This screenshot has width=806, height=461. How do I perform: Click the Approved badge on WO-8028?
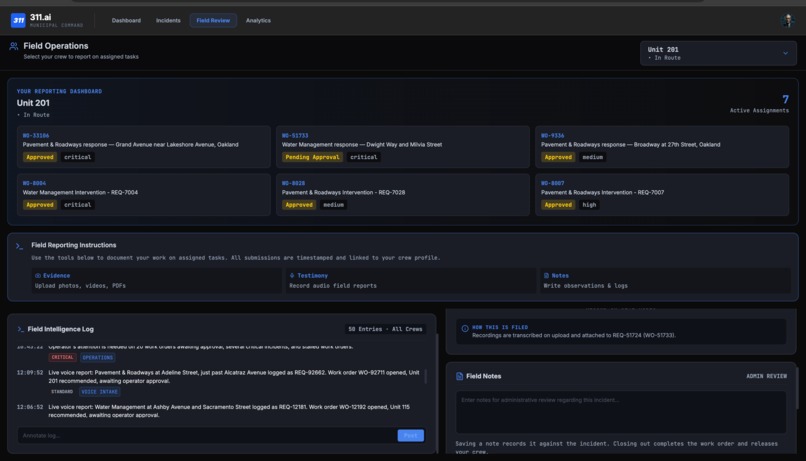click(x=299, y=205)
